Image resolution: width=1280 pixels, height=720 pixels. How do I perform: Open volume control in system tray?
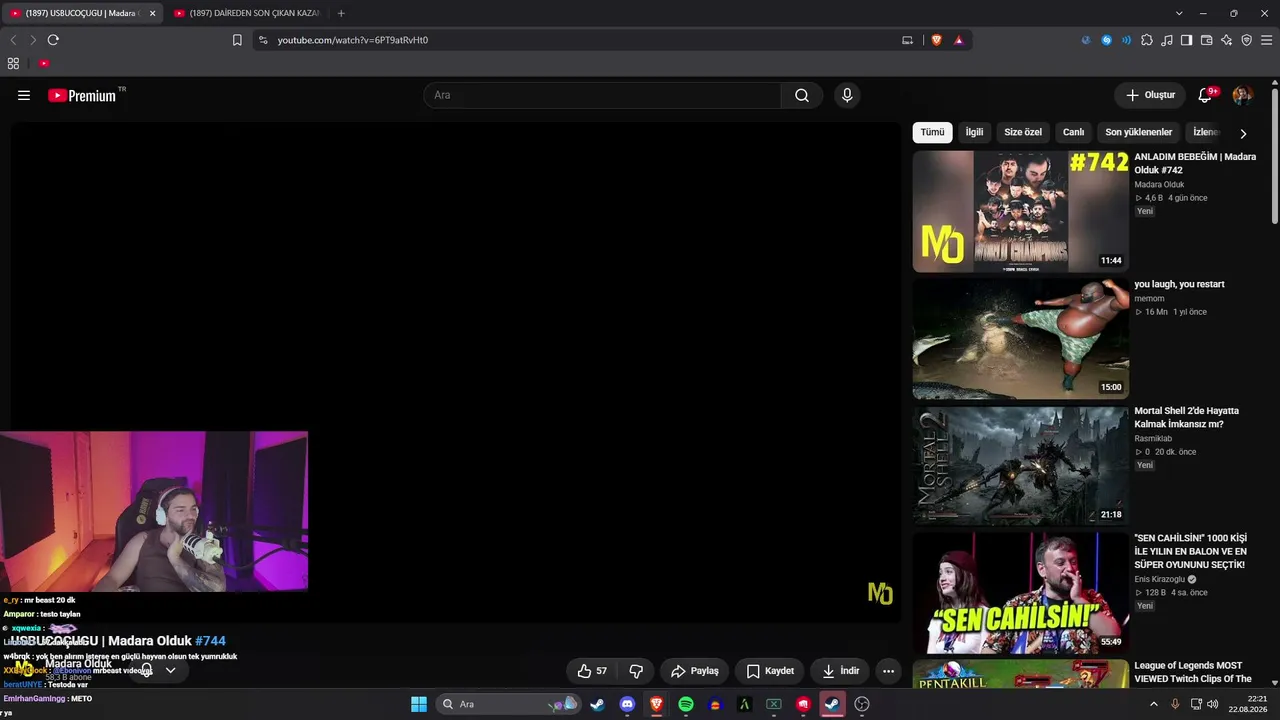pyautogui.click(x=1213, y=704)
